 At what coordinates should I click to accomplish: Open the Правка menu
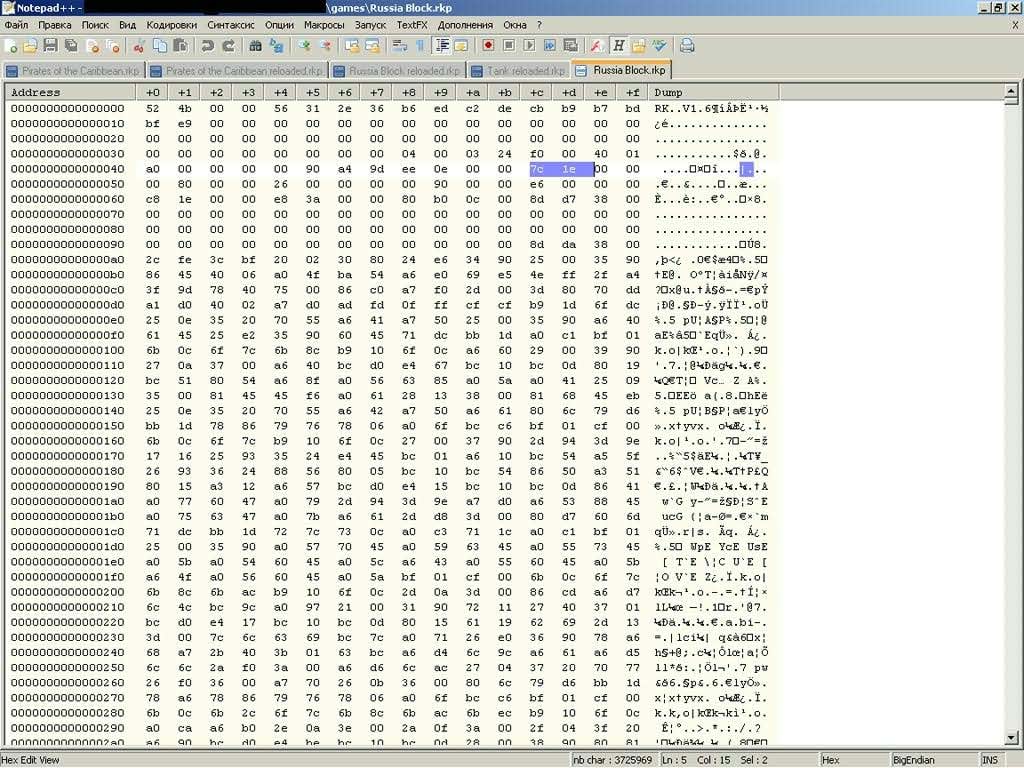[55, 25]
